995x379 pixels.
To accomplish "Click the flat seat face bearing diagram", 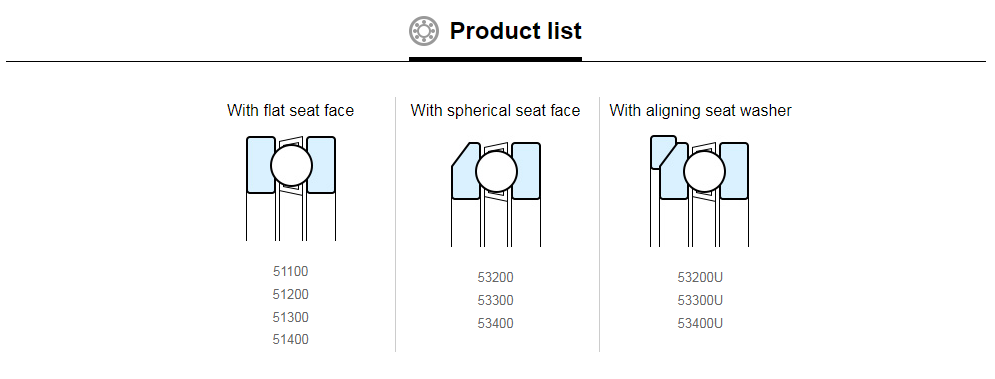I will (291, 188).
